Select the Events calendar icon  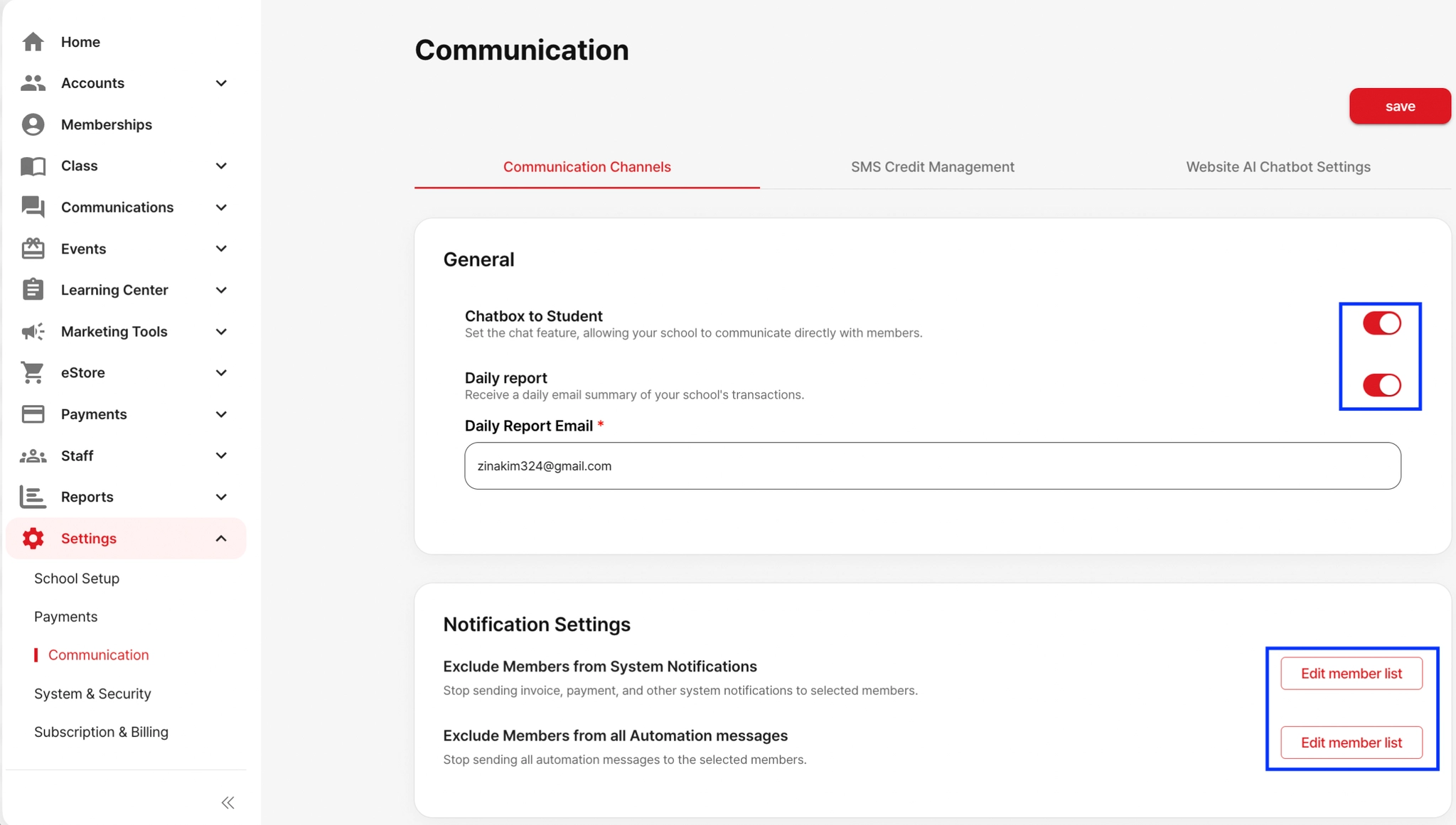[33, 248]
